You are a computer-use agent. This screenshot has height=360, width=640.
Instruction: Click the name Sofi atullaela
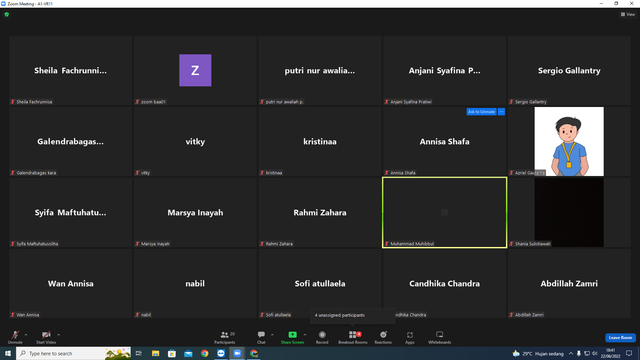(320, 284)
